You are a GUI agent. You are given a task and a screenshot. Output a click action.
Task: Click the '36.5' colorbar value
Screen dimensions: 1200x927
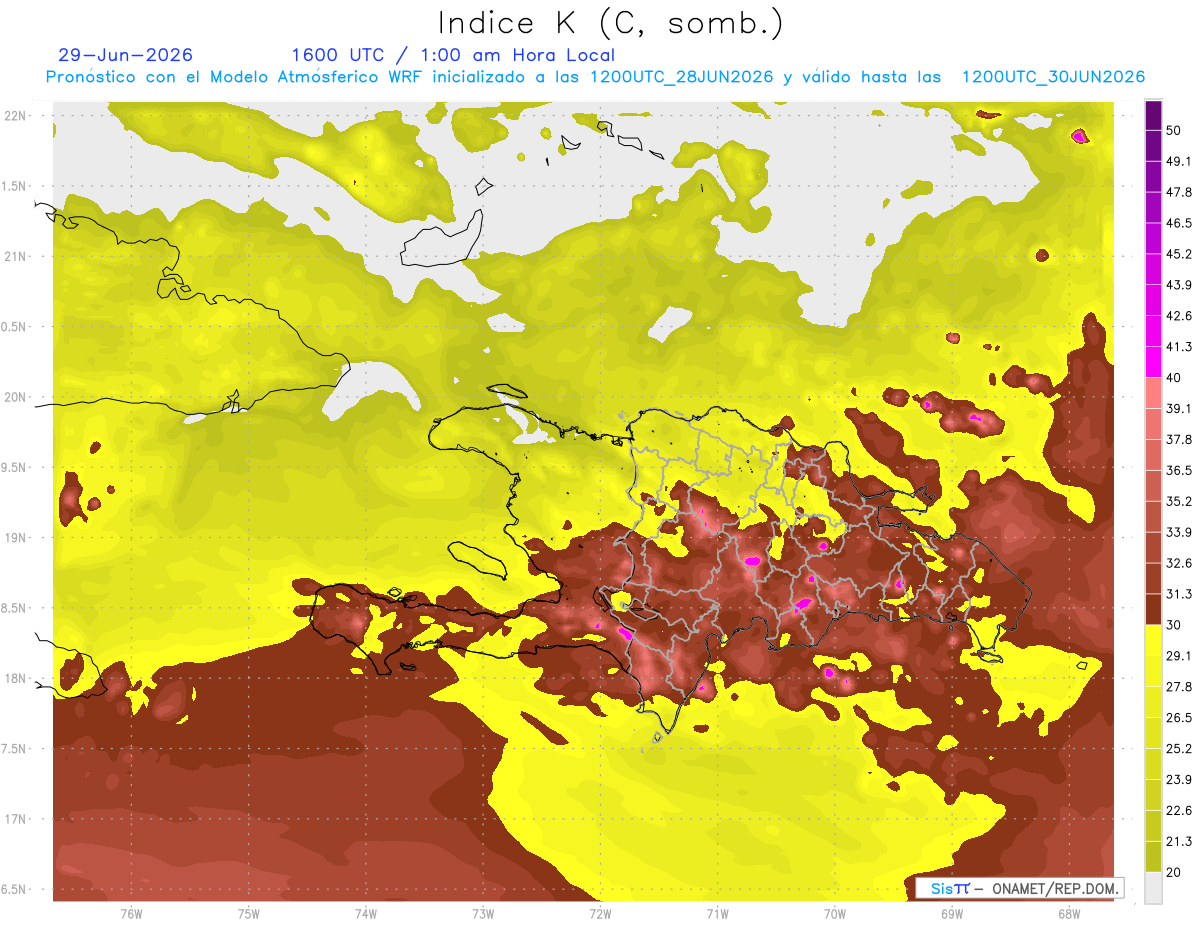coord(1179,470)
